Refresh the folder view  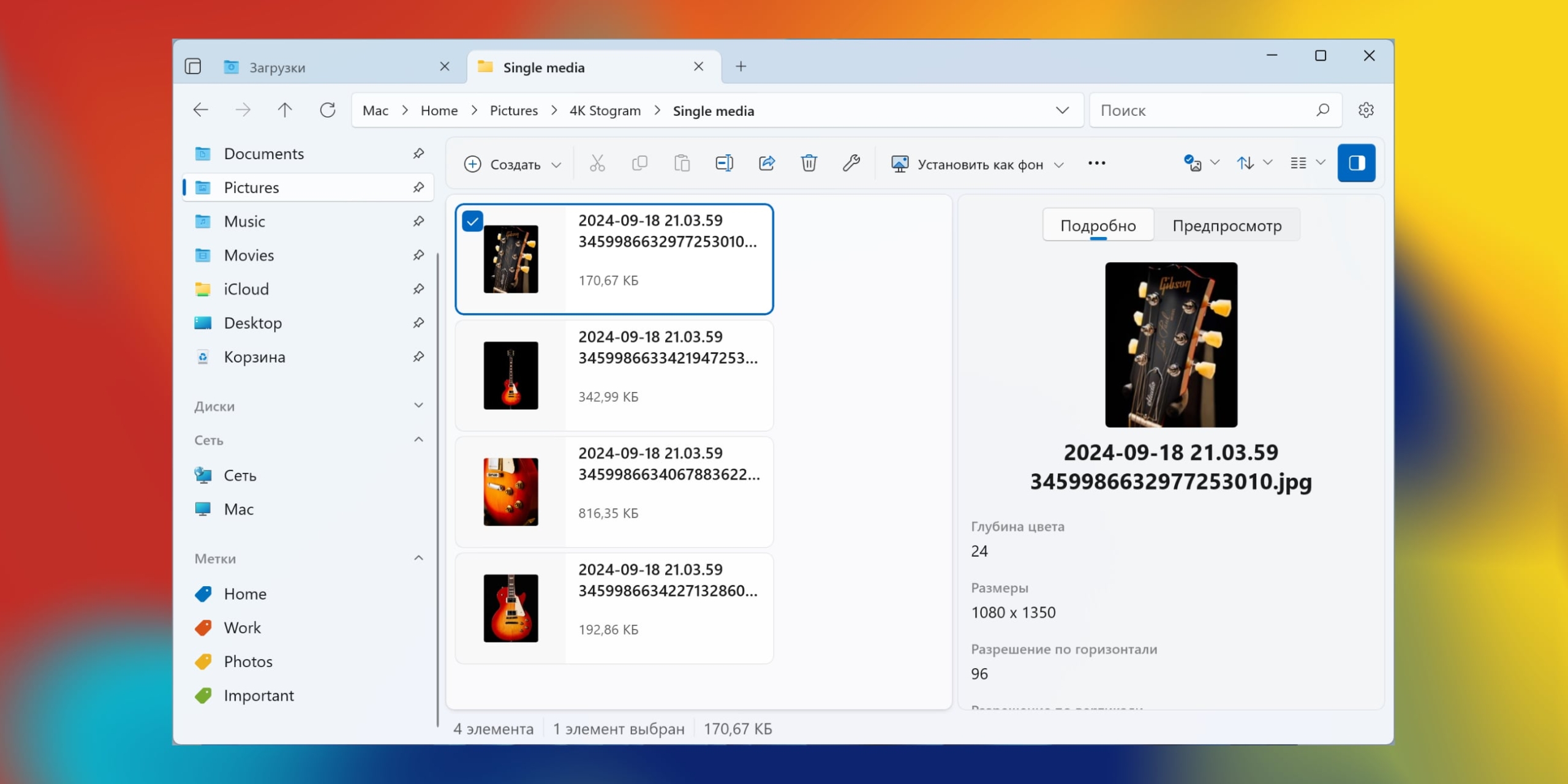(x=328, y=110)
